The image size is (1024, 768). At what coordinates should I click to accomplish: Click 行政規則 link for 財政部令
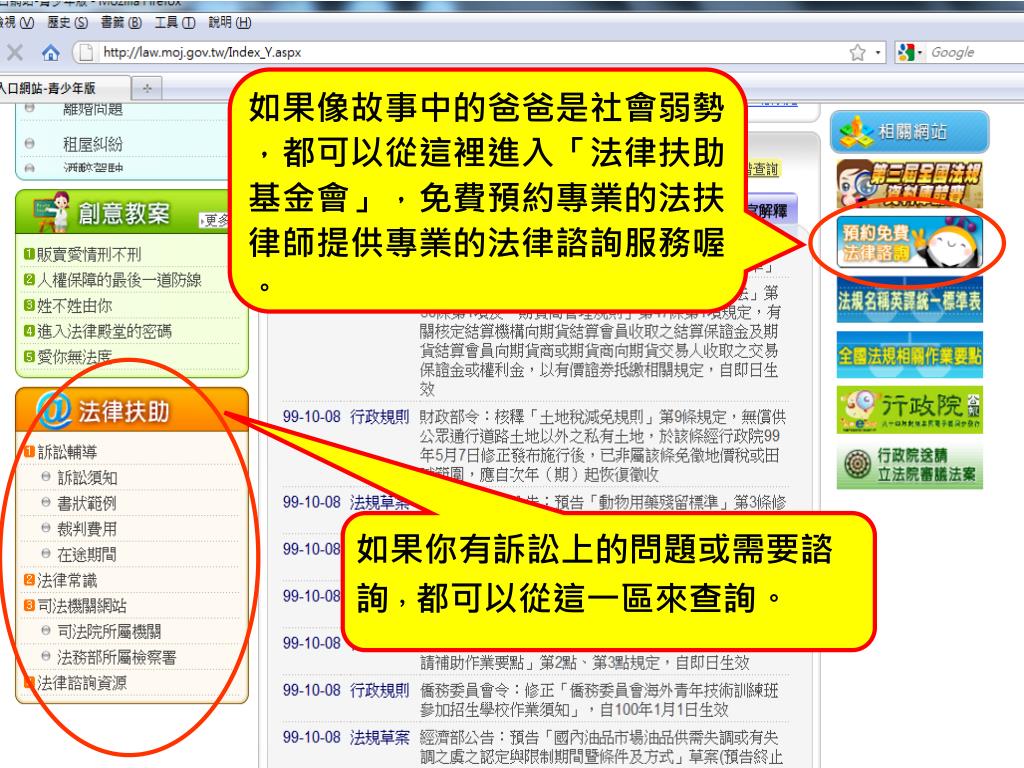click(379, 417)
